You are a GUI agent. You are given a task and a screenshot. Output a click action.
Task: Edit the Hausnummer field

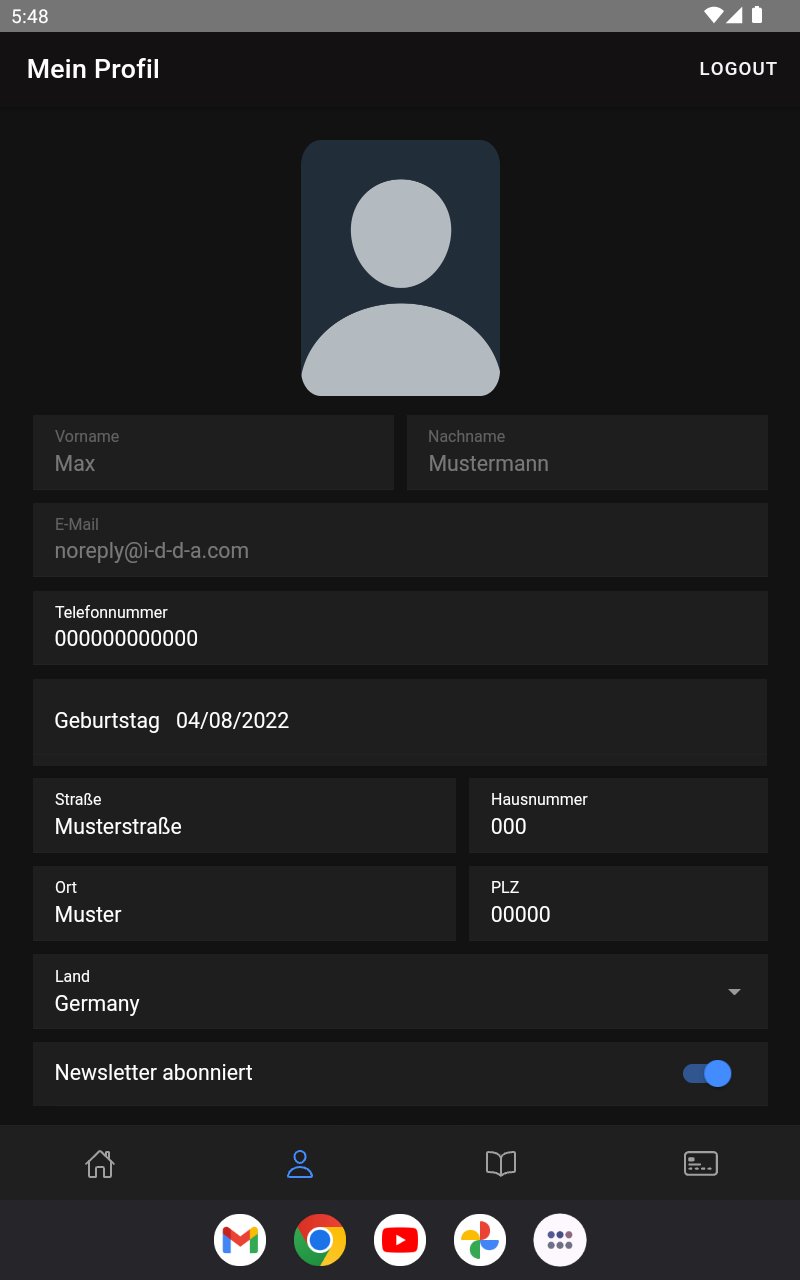(x=618, y=815)
